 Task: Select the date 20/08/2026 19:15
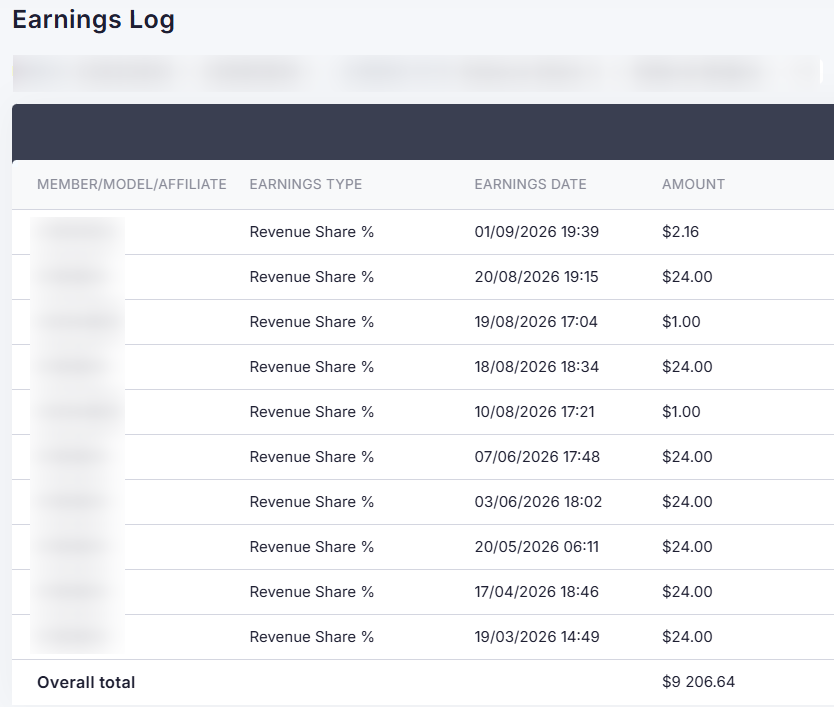click(x=536, y=277)
